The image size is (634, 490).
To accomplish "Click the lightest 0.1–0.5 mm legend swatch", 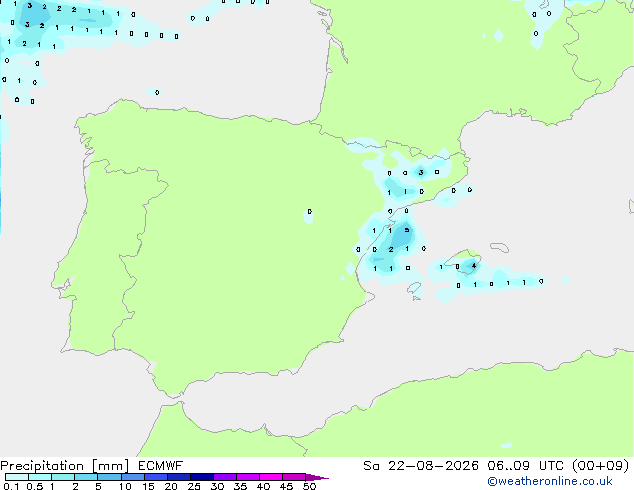I will (x=17, y=477).
